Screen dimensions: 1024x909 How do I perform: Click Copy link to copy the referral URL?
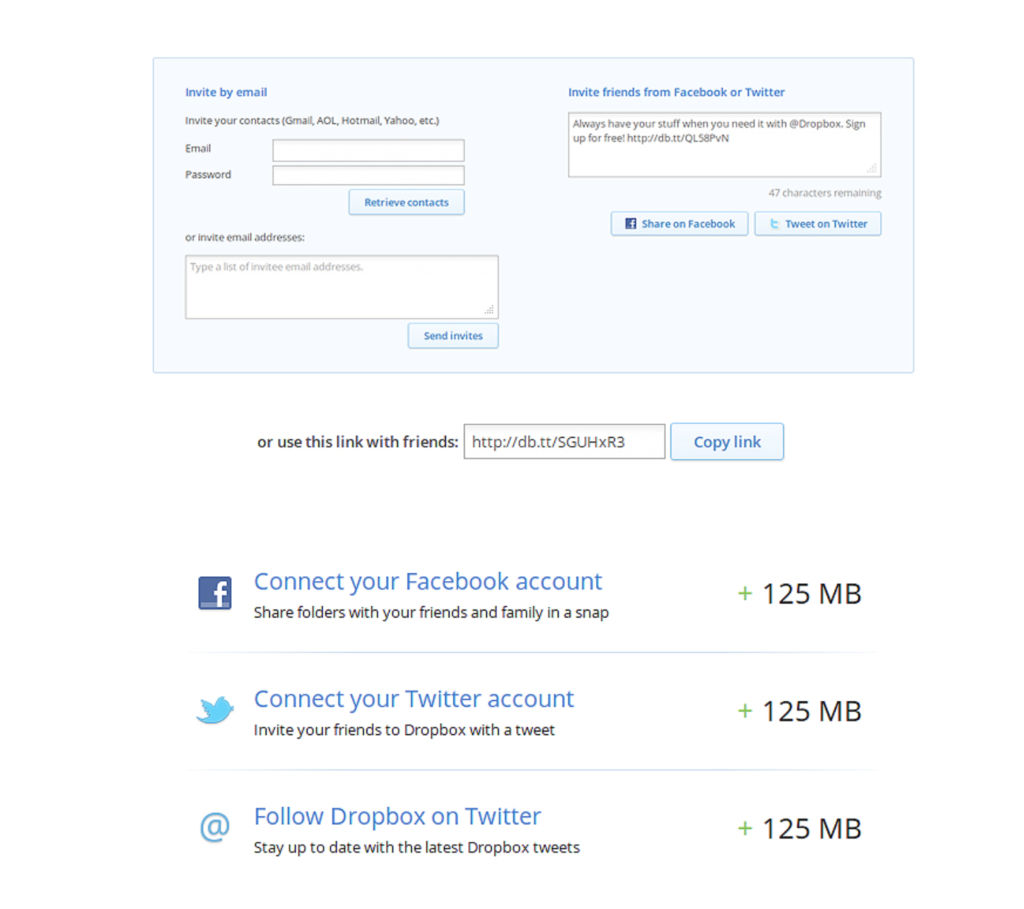click(727, 441)
